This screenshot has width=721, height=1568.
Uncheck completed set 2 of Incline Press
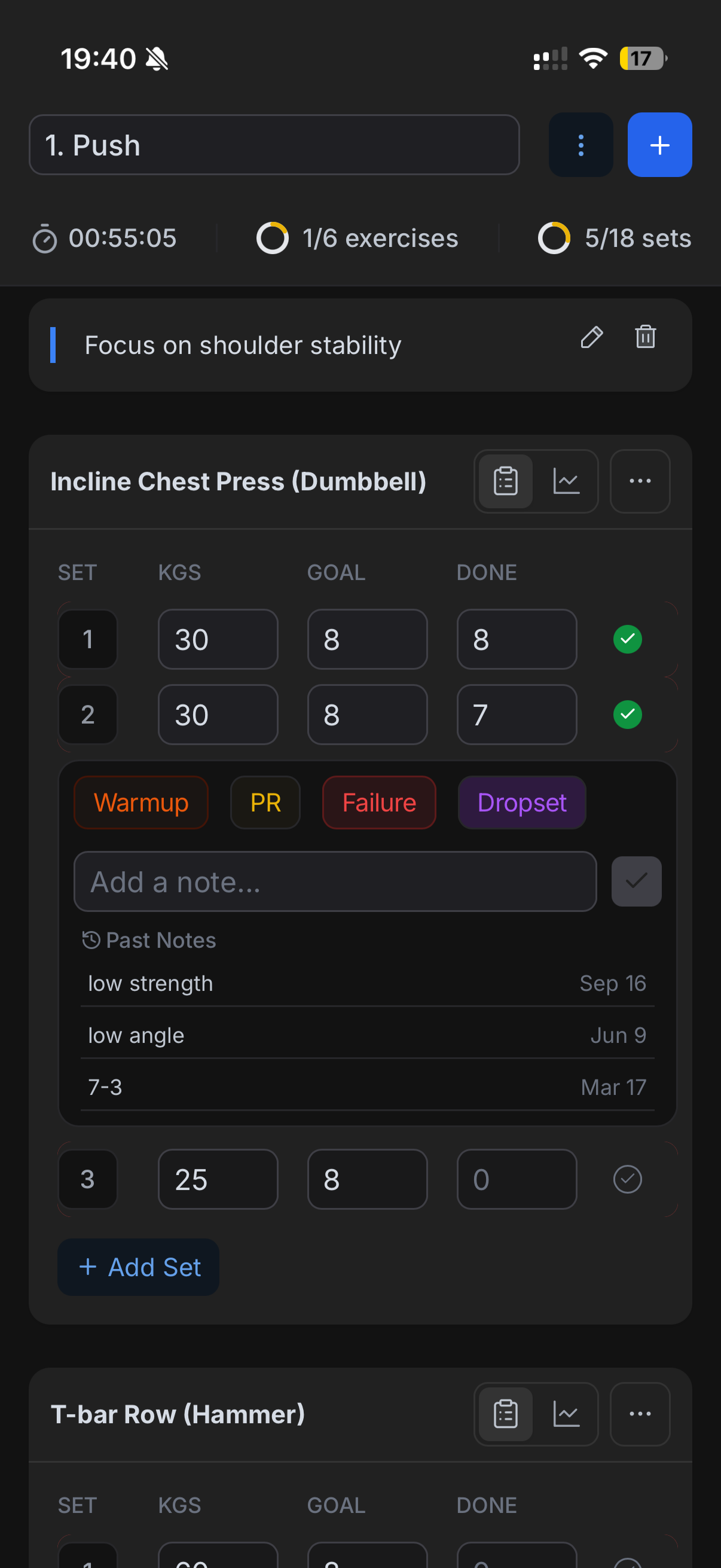(x=627, y=714)
